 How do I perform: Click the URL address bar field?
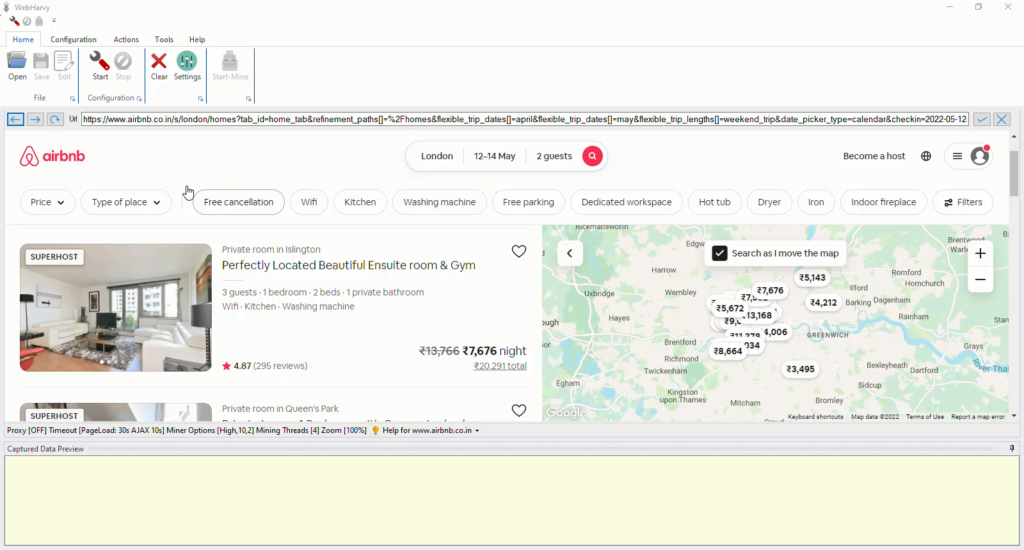pyautogui.click(x=524, y=119)
